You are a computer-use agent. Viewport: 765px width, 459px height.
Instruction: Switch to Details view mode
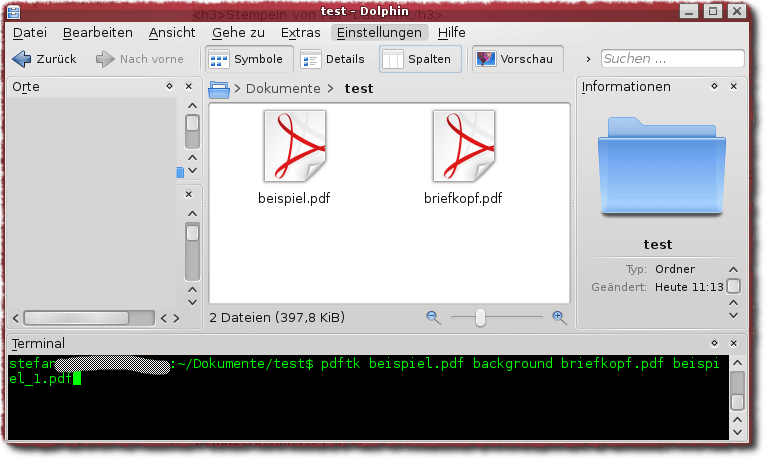(x=333, y=59)
